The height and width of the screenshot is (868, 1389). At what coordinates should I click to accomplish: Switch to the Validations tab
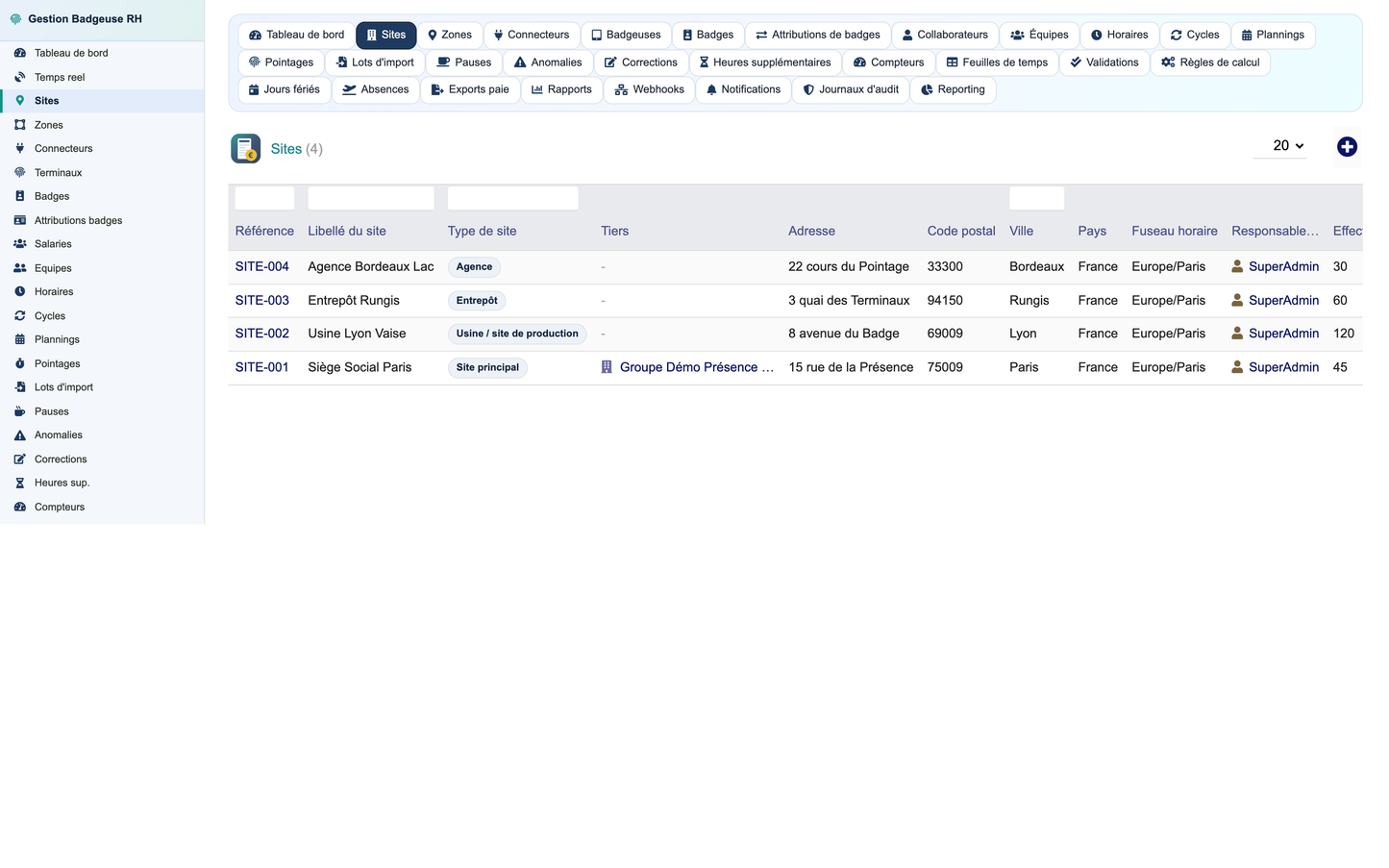(x=1104, y=62)
